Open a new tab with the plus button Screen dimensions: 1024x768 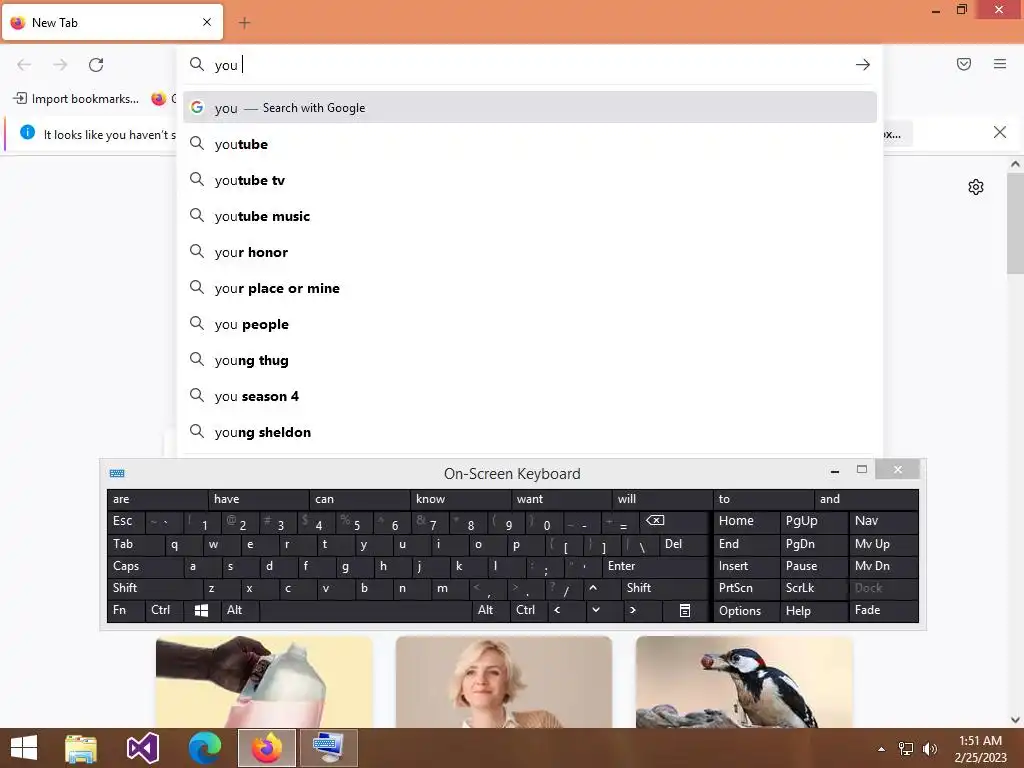tap(244, 23)
